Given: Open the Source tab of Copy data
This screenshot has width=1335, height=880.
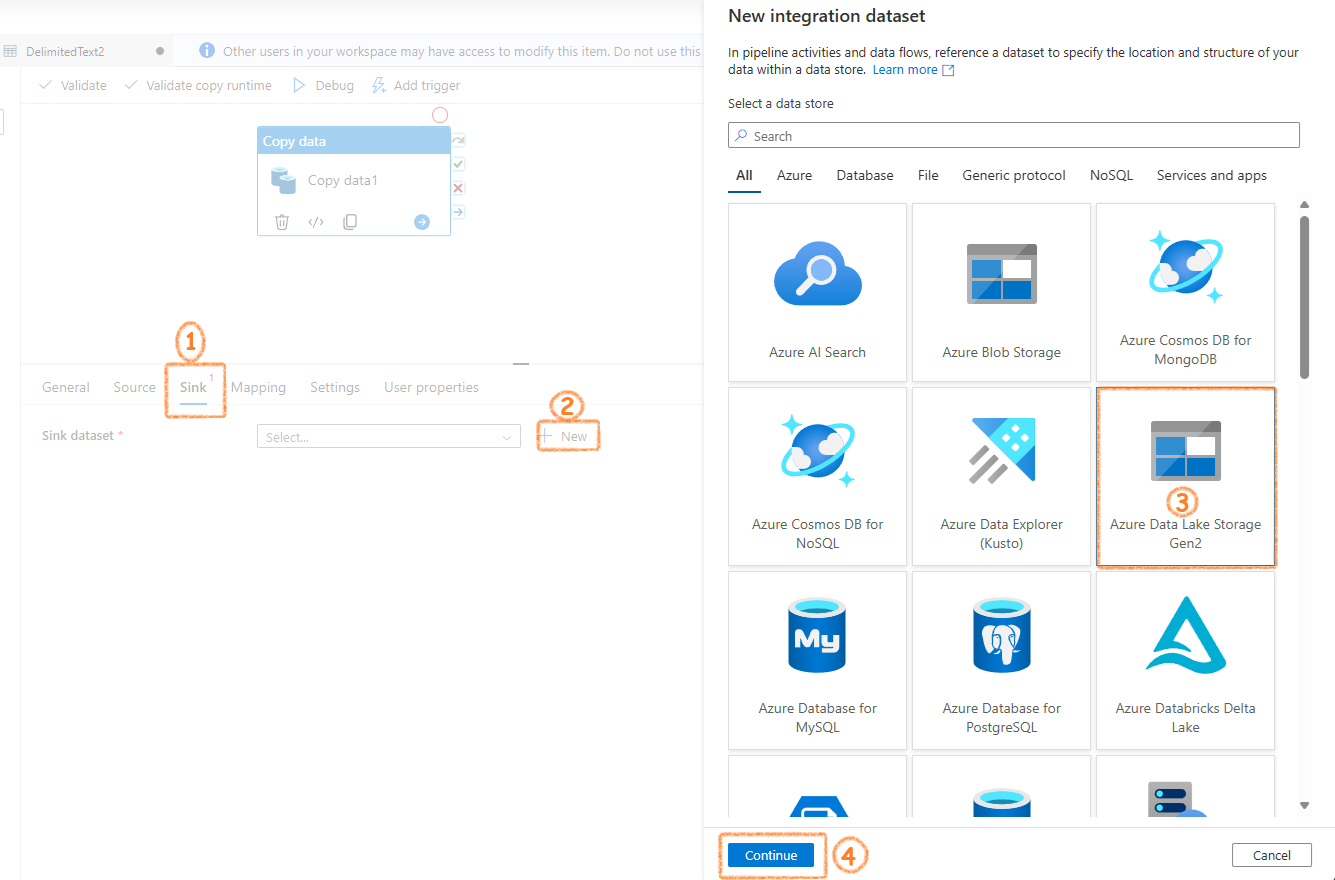Looking at the screenshot, I should 135,387.
